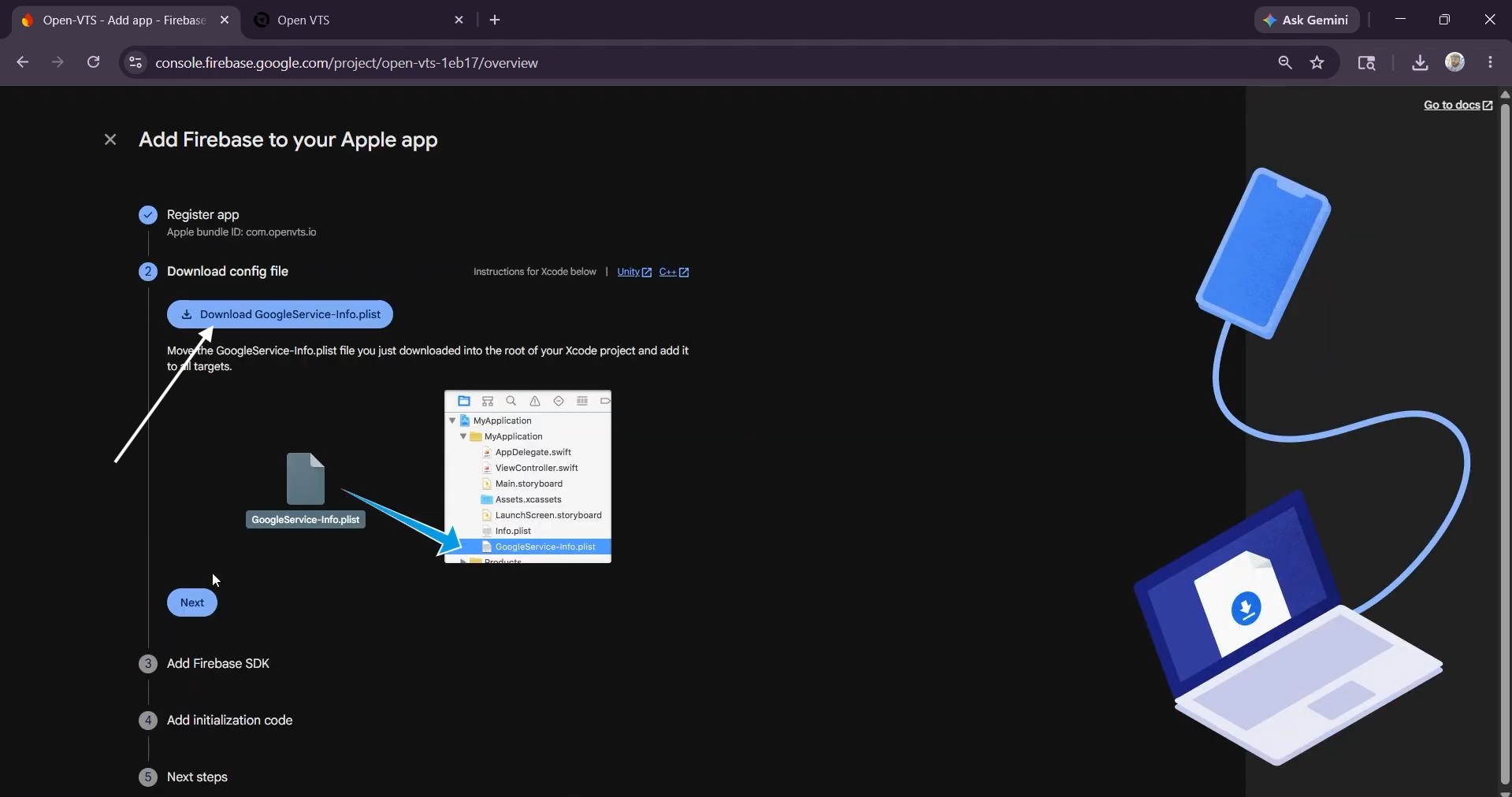Click the Download config file step heading
Screen dimensions: 1512x797
tap(228, 271)
